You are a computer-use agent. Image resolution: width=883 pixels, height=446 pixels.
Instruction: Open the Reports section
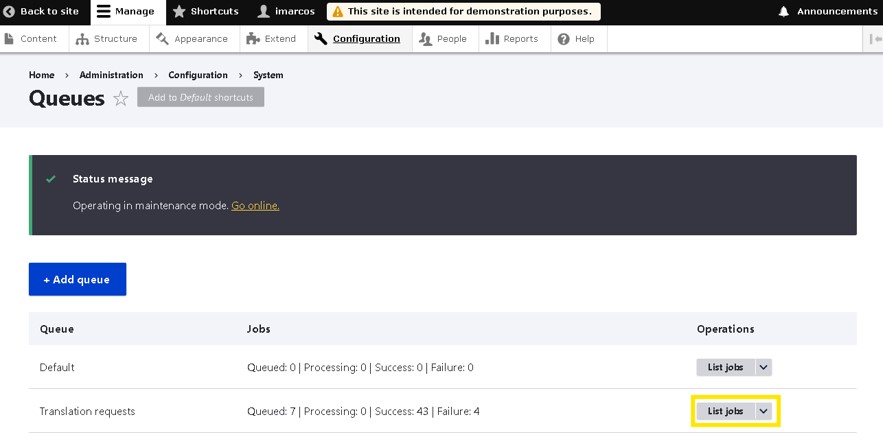pyautogui.click(x=512, y=39)
